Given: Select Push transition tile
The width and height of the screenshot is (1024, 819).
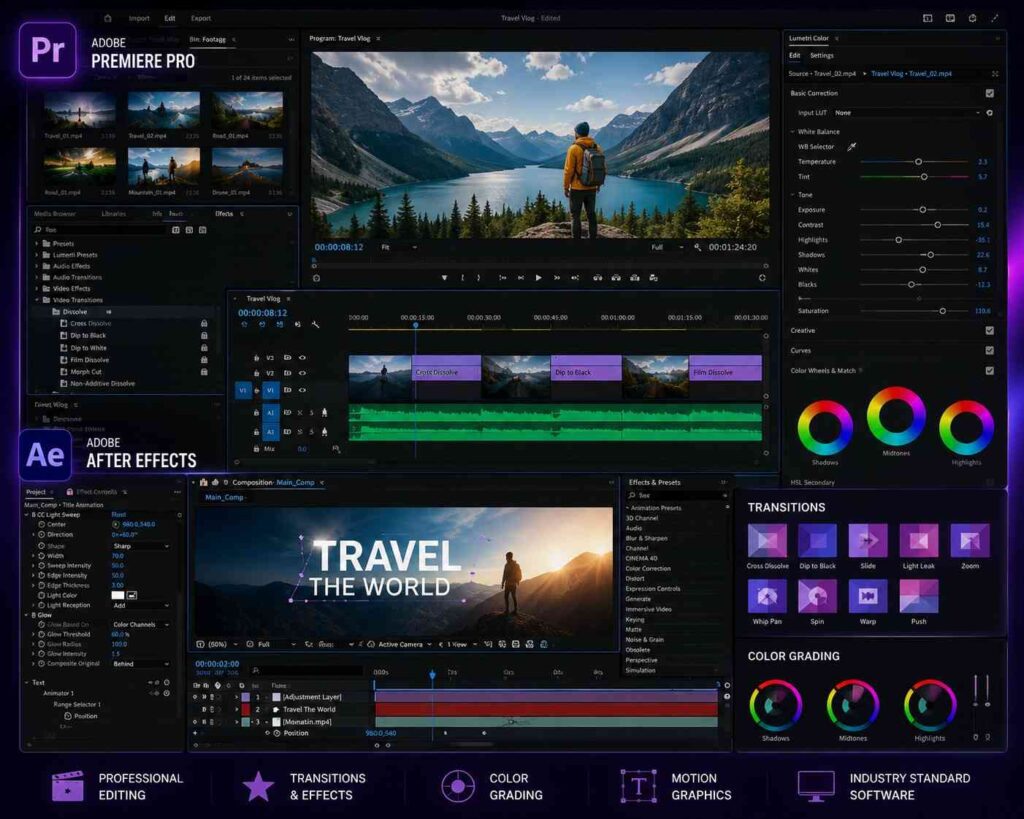Looking at the screenshot, I should (919, 596).
